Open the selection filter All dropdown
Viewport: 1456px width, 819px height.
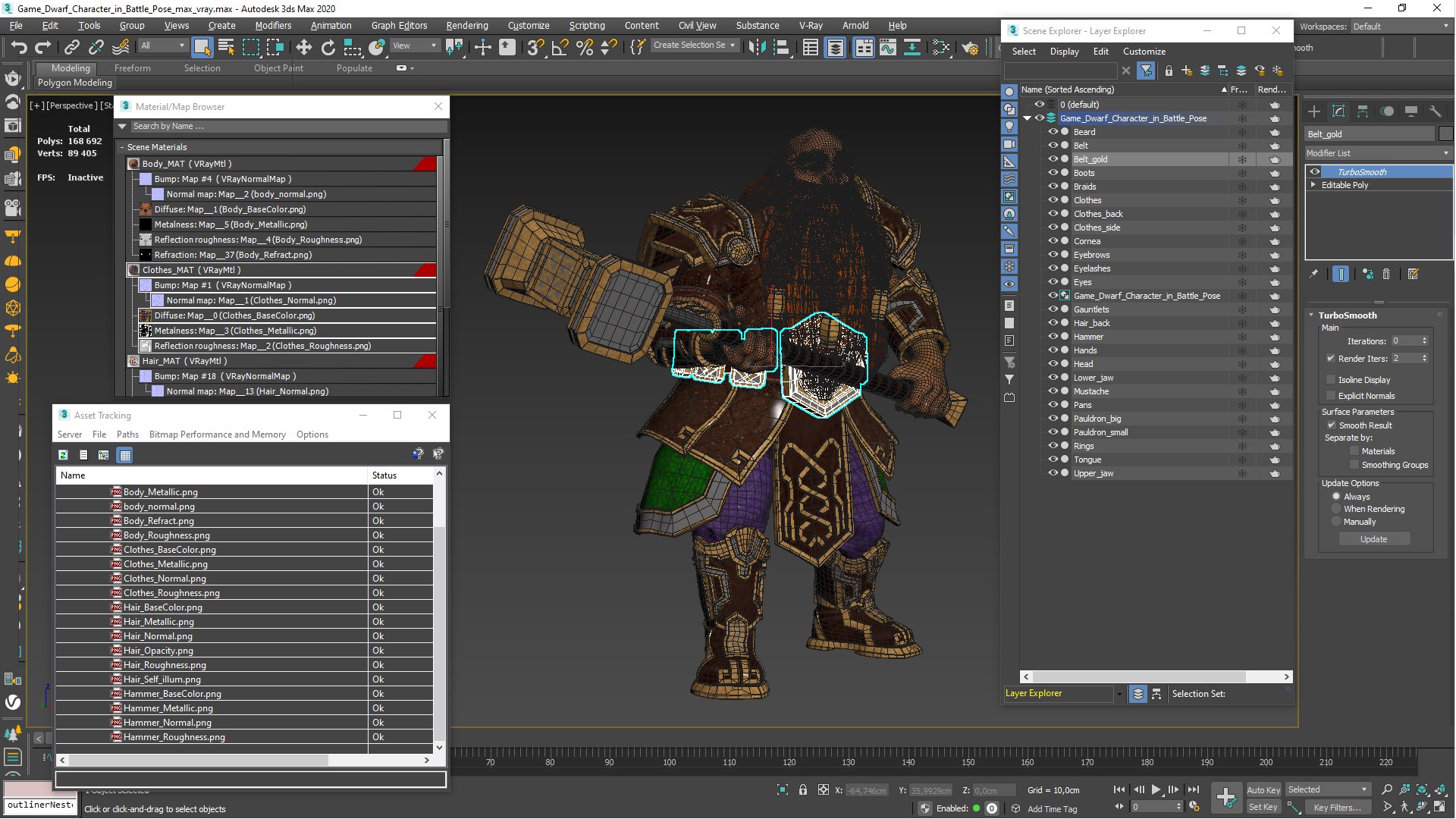163,45
